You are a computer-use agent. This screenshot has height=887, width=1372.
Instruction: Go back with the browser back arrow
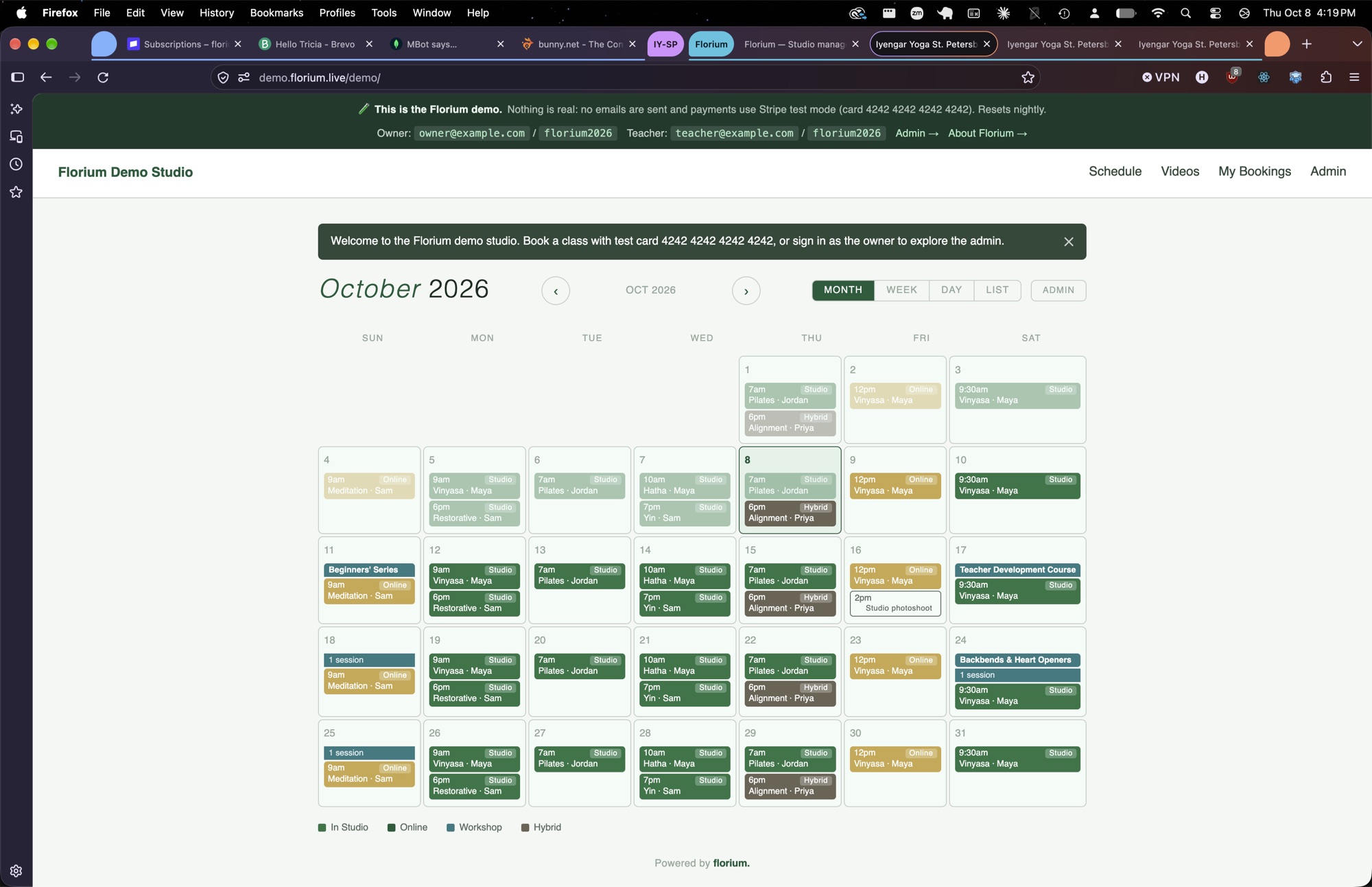click(x=46, y=78)
